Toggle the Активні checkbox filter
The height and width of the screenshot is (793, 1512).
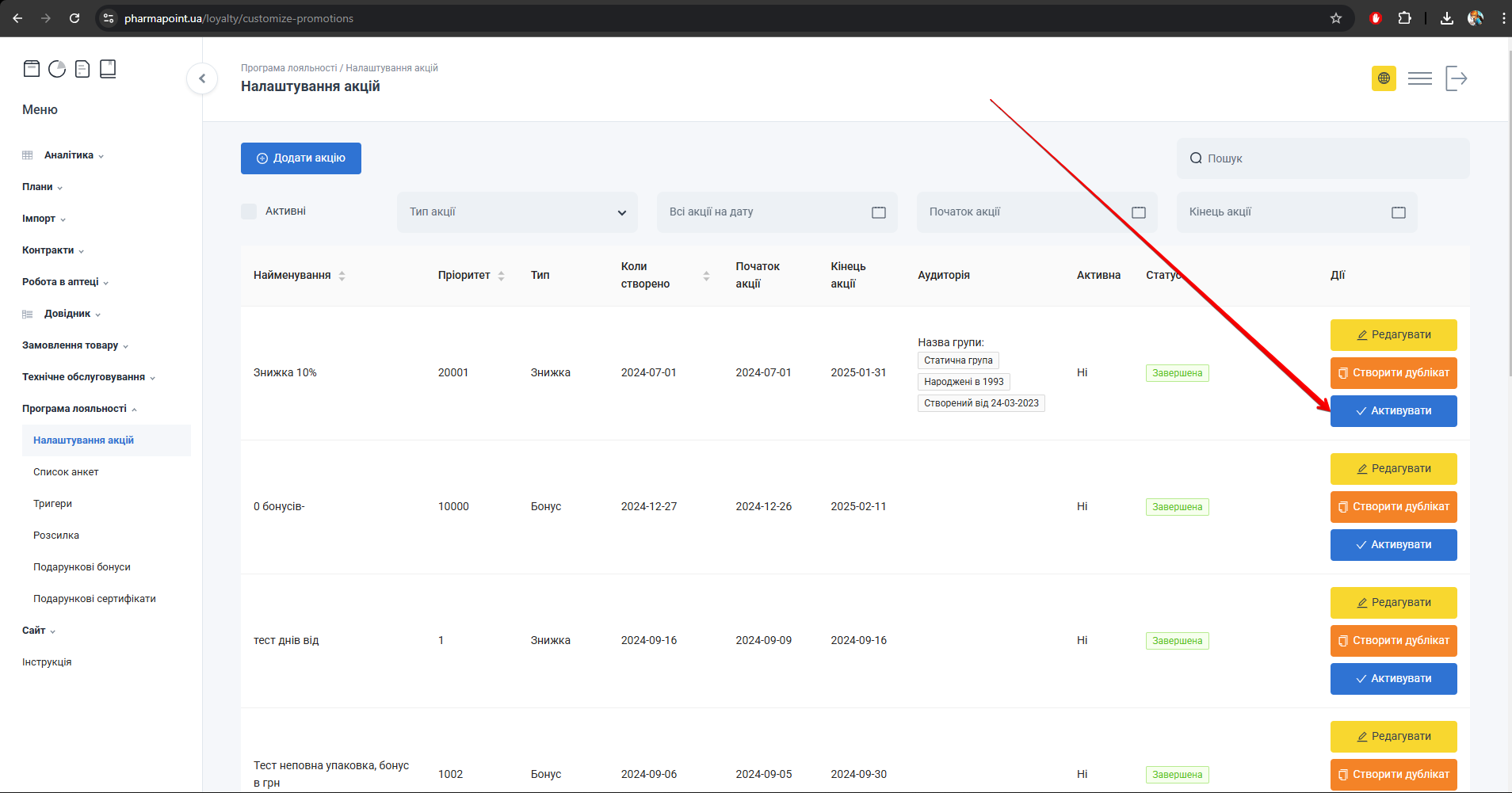click(x=249, y=212)
